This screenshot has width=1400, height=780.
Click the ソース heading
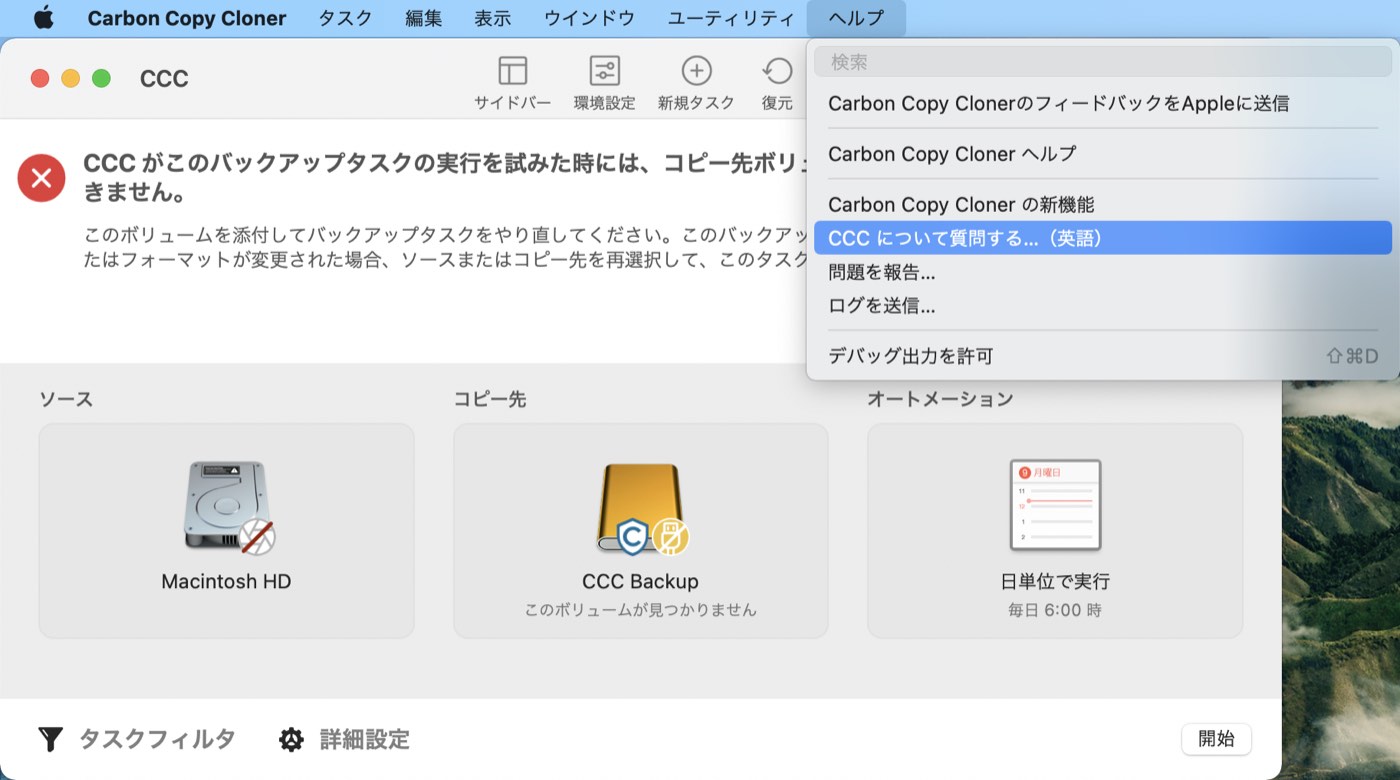pos(66,399)
